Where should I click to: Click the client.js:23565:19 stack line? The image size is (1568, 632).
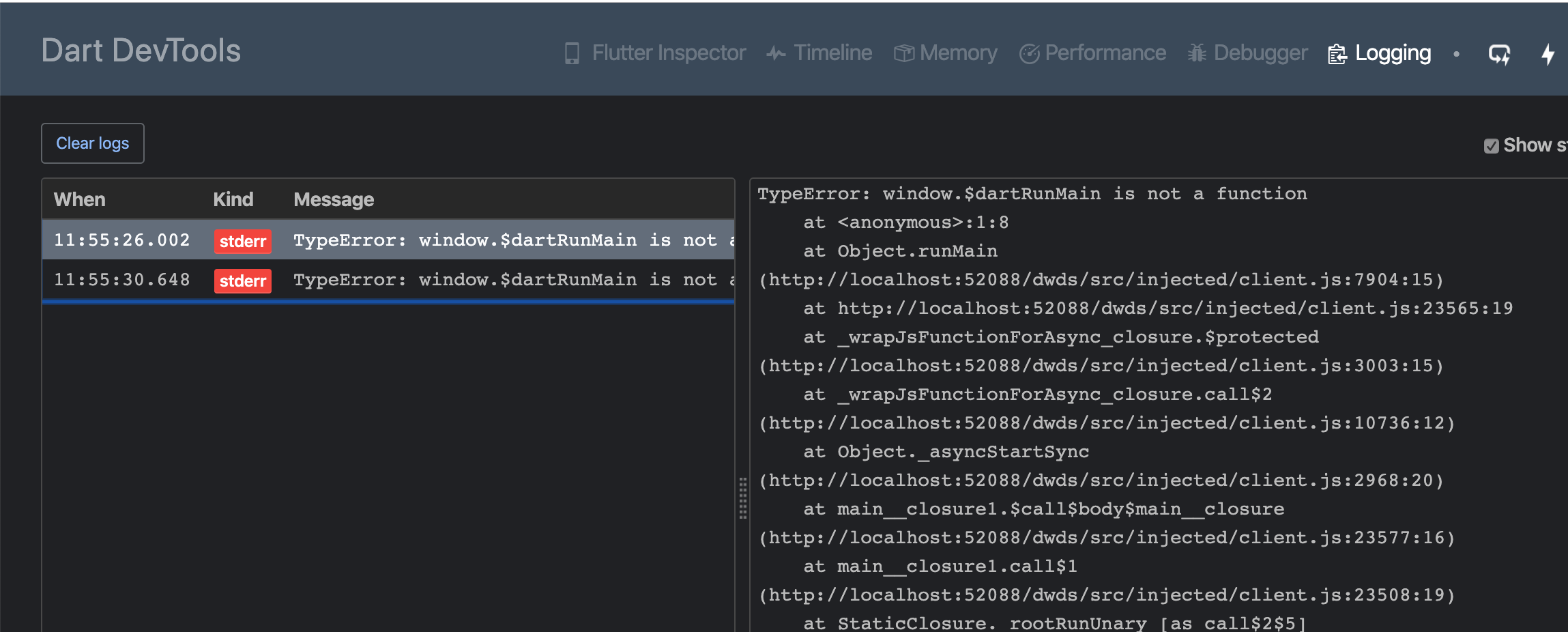[x=1159, y=308]
